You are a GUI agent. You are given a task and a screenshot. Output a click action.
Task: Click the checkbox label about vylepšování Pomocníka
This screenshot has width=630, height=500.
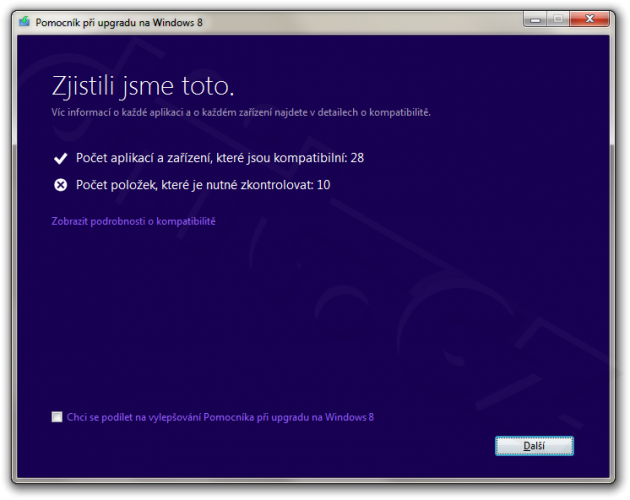coord(220,417)
